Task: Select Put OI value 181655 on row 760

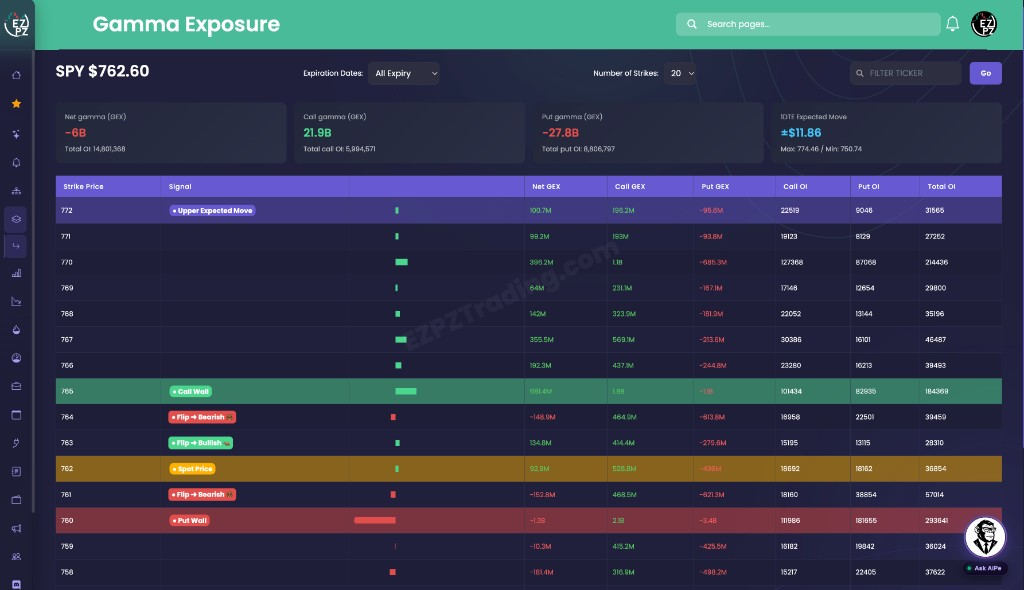Action: pos(866,521)
